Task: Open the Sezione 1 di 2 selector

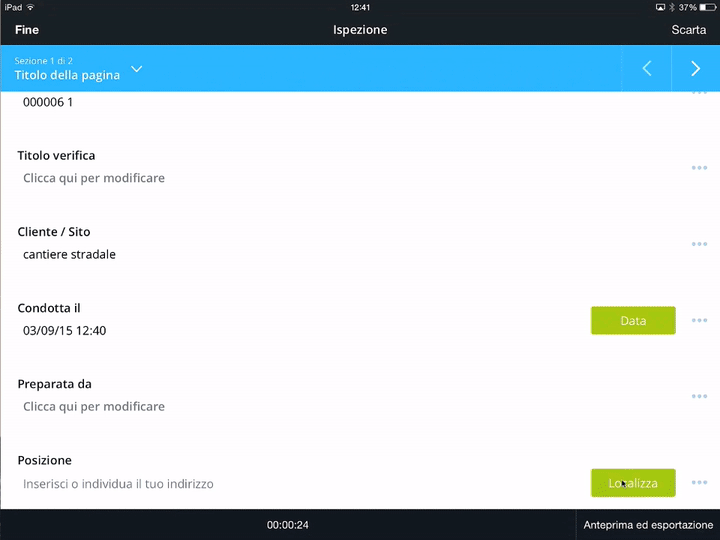Action: (44, 61)
